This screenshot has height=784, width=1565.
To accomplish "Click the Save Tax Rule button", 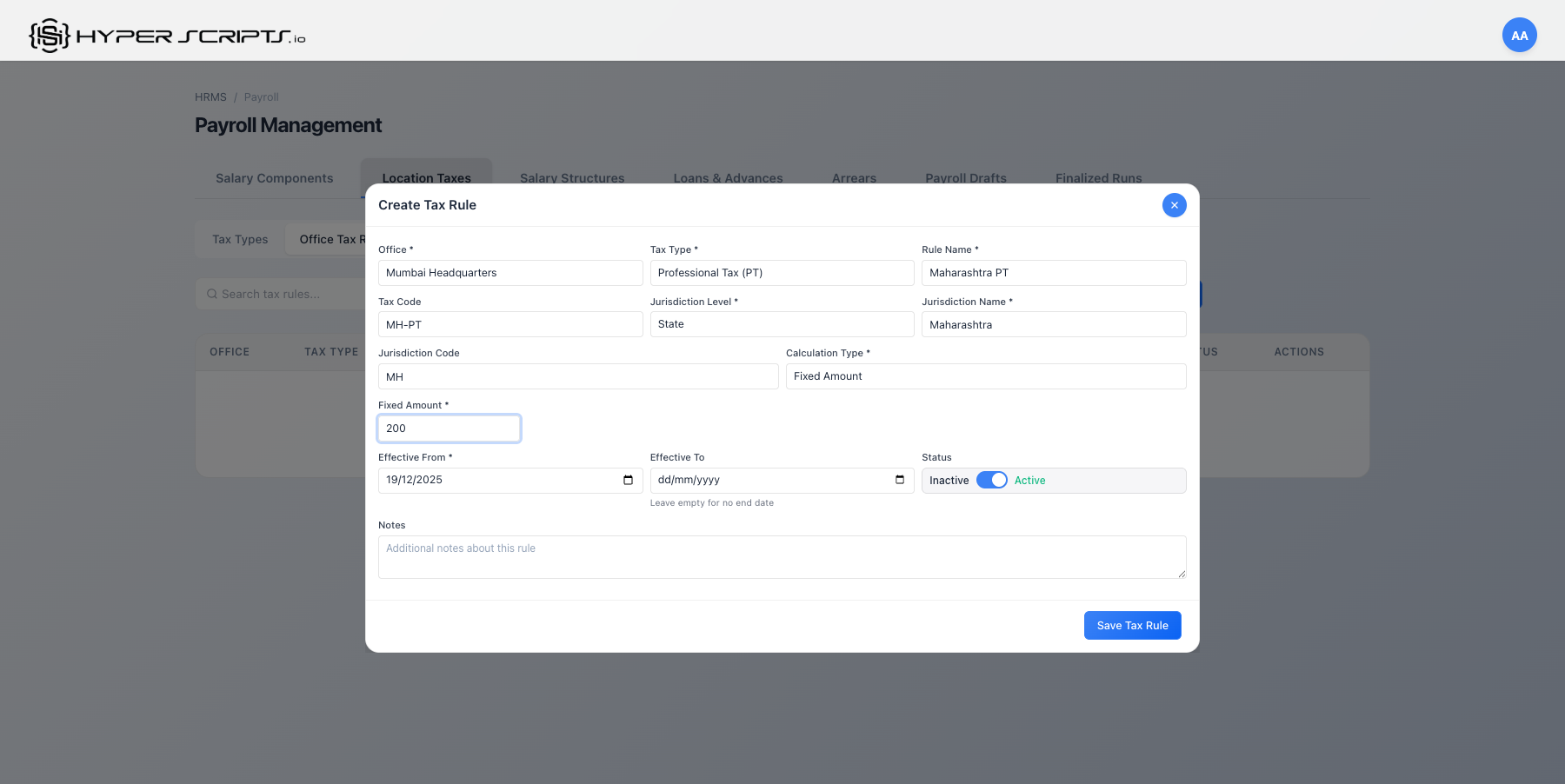I will (1132, 626).
